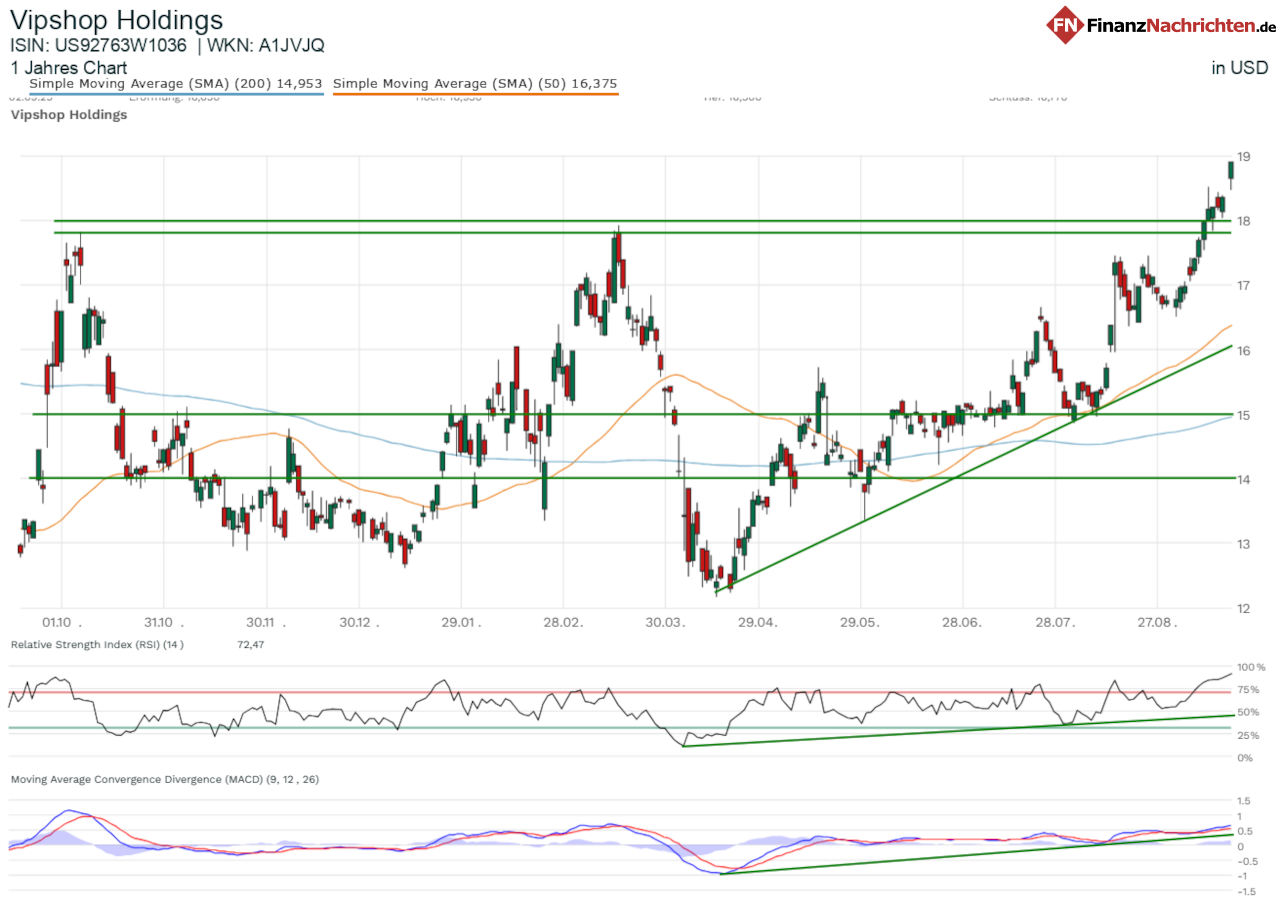Click the date label 30.11.
Screen dimensions: 1280x900
click(x=267, y=621)
